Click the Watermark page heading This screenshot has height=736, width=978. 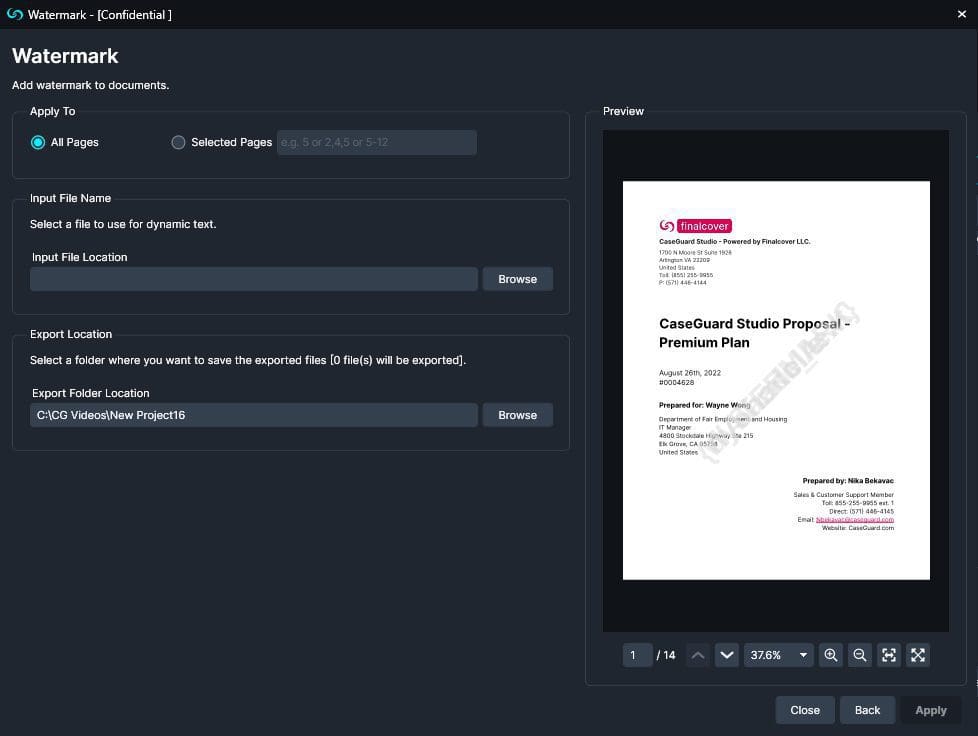64,56
